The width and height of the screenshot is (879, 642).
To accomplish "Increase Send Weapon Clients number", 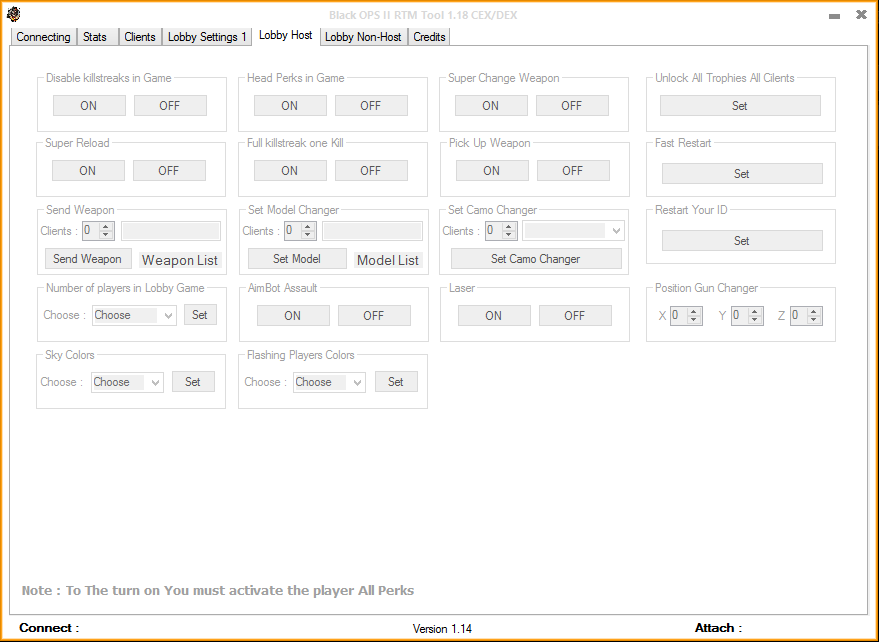I will (x=107, y=227).
